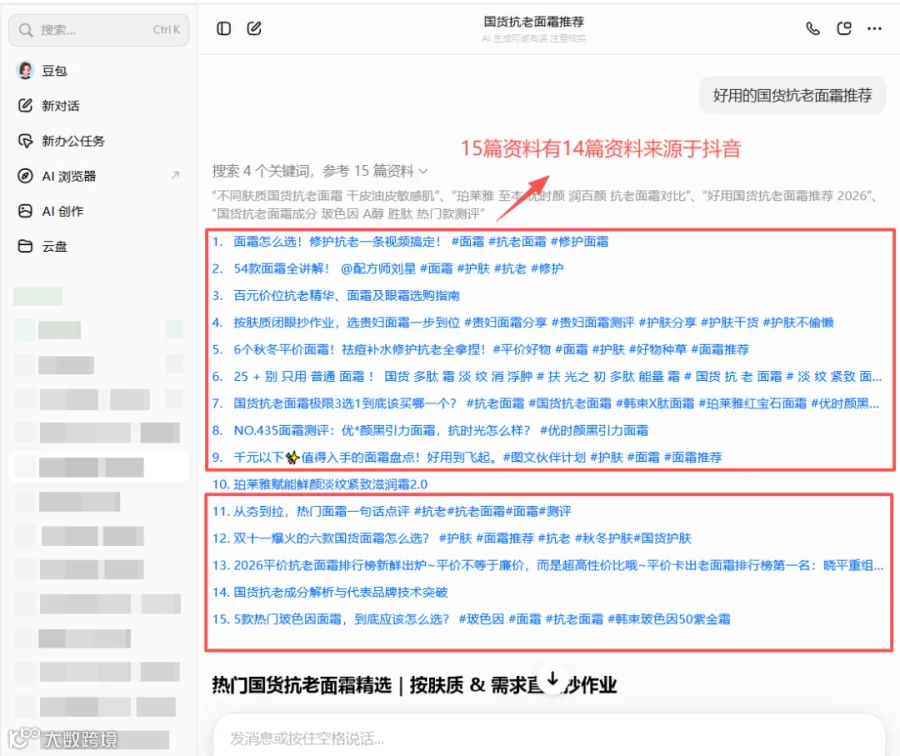Select the 云盘 menu item
The width and height of the screenshot is (900, 756).
click(x=99, y=246)
